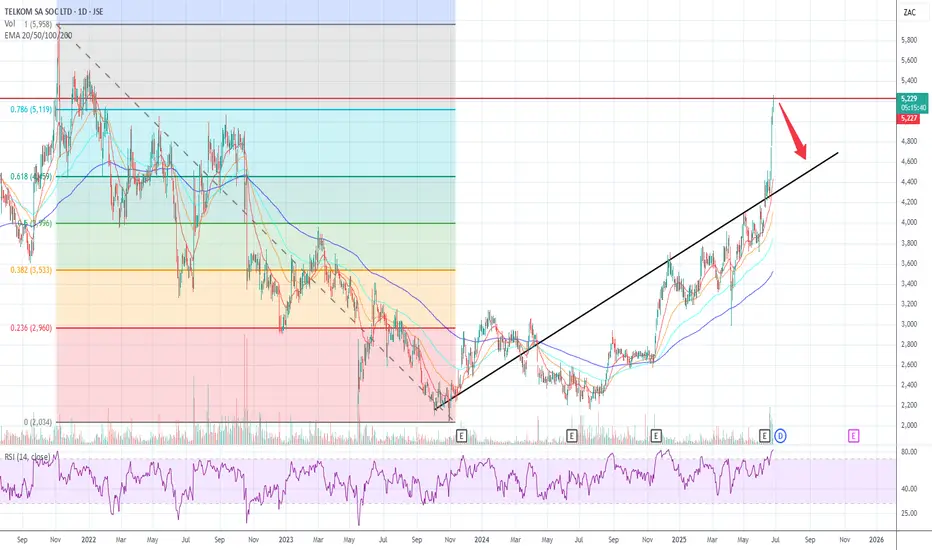932x550 pixels.
Task: Click the 40.00 RSI axis label
Action: 909,489
